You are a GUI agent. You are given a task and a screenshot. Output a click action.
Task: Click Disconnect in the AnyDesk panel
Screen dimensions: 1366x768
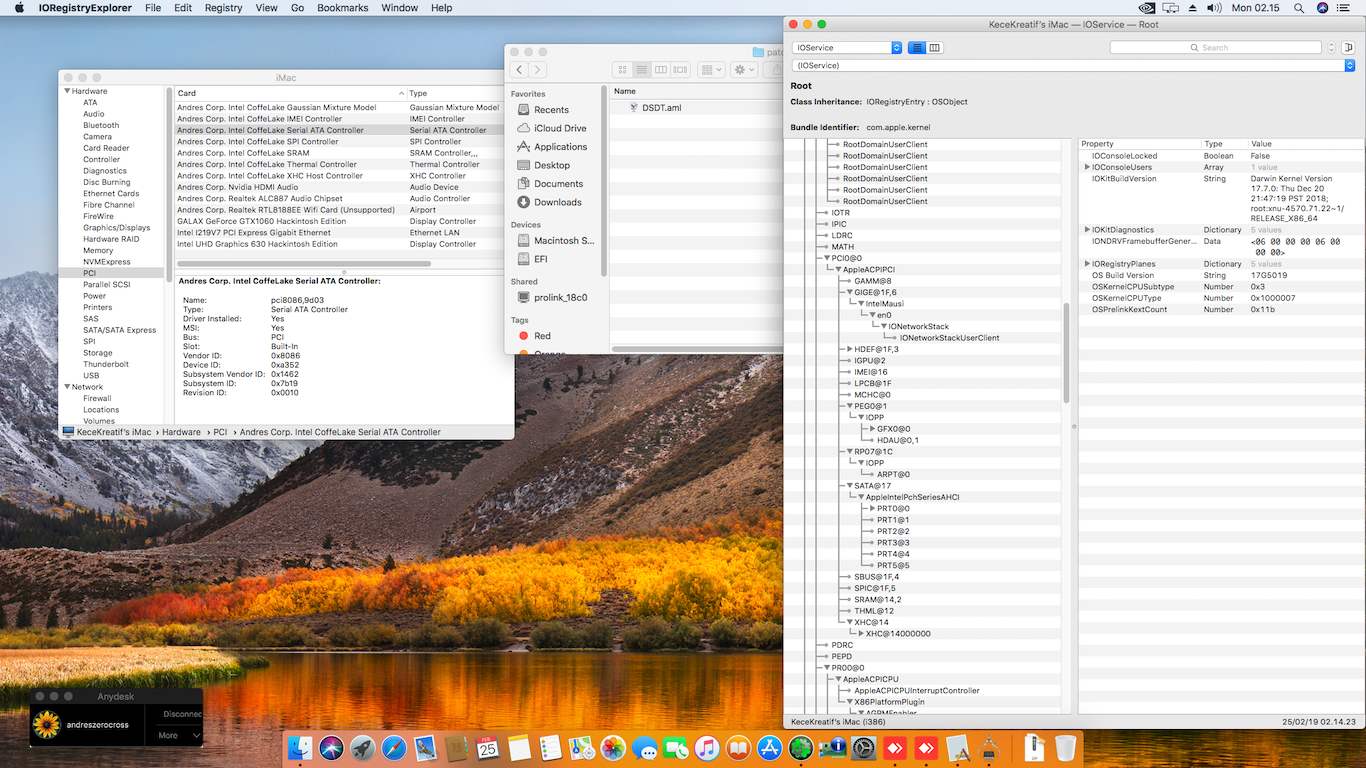coord(182,714)
